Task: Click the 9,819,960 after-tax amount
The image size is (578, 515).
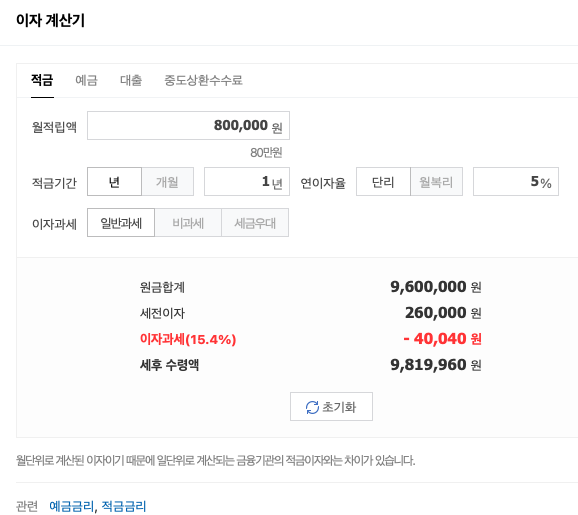Action: tap(428, 365)
